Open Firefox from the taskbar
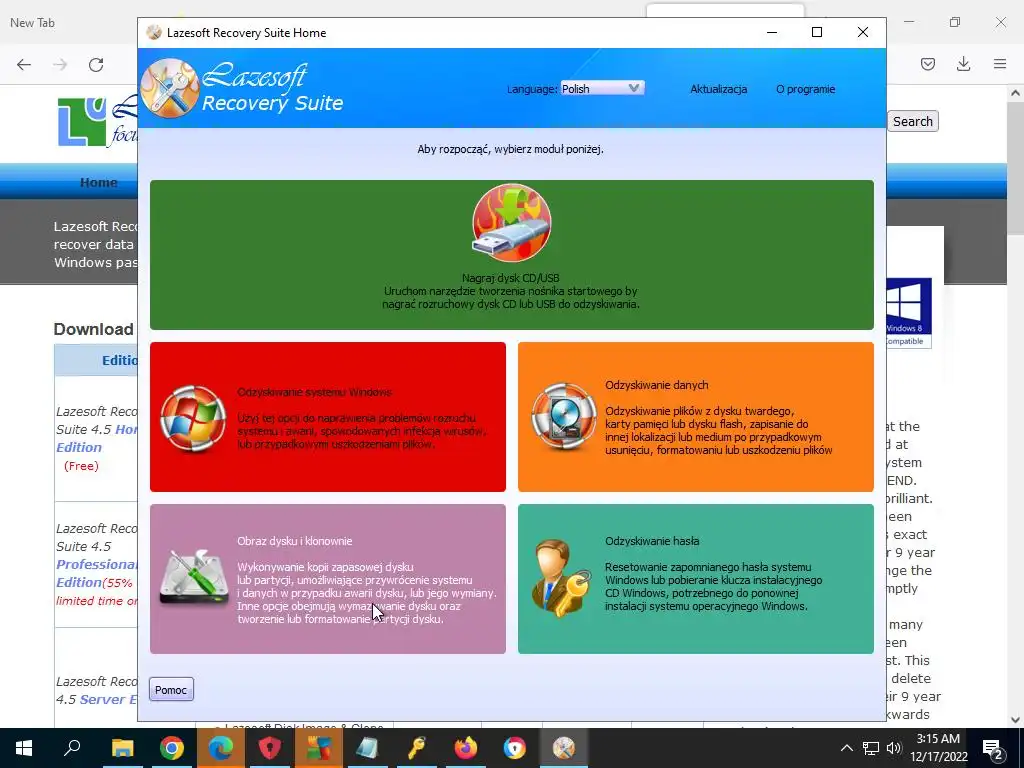The height and width of the screenshot is (768, 1024). (466, 748)
